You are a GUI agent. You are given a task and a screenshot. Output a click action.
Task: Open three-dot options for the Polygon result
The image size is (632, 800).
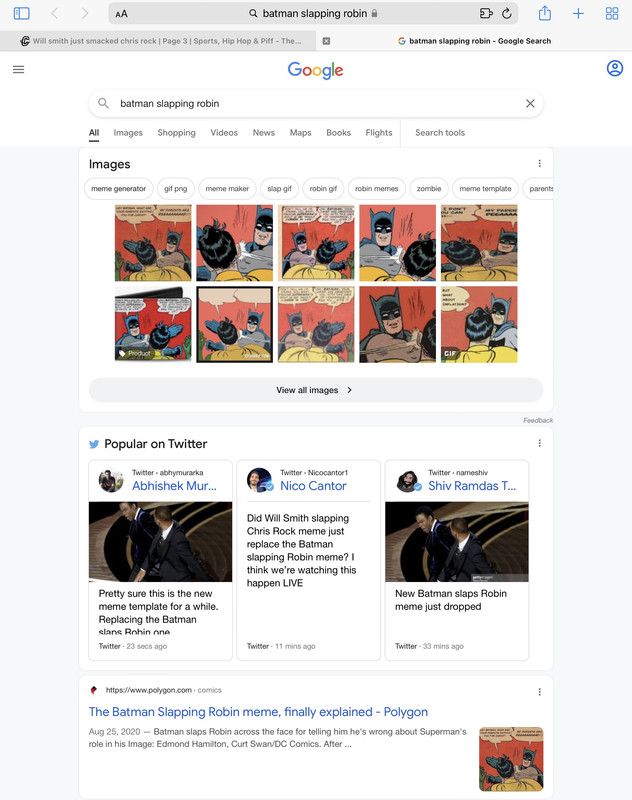pyautogui.click(x=539, y=692)
